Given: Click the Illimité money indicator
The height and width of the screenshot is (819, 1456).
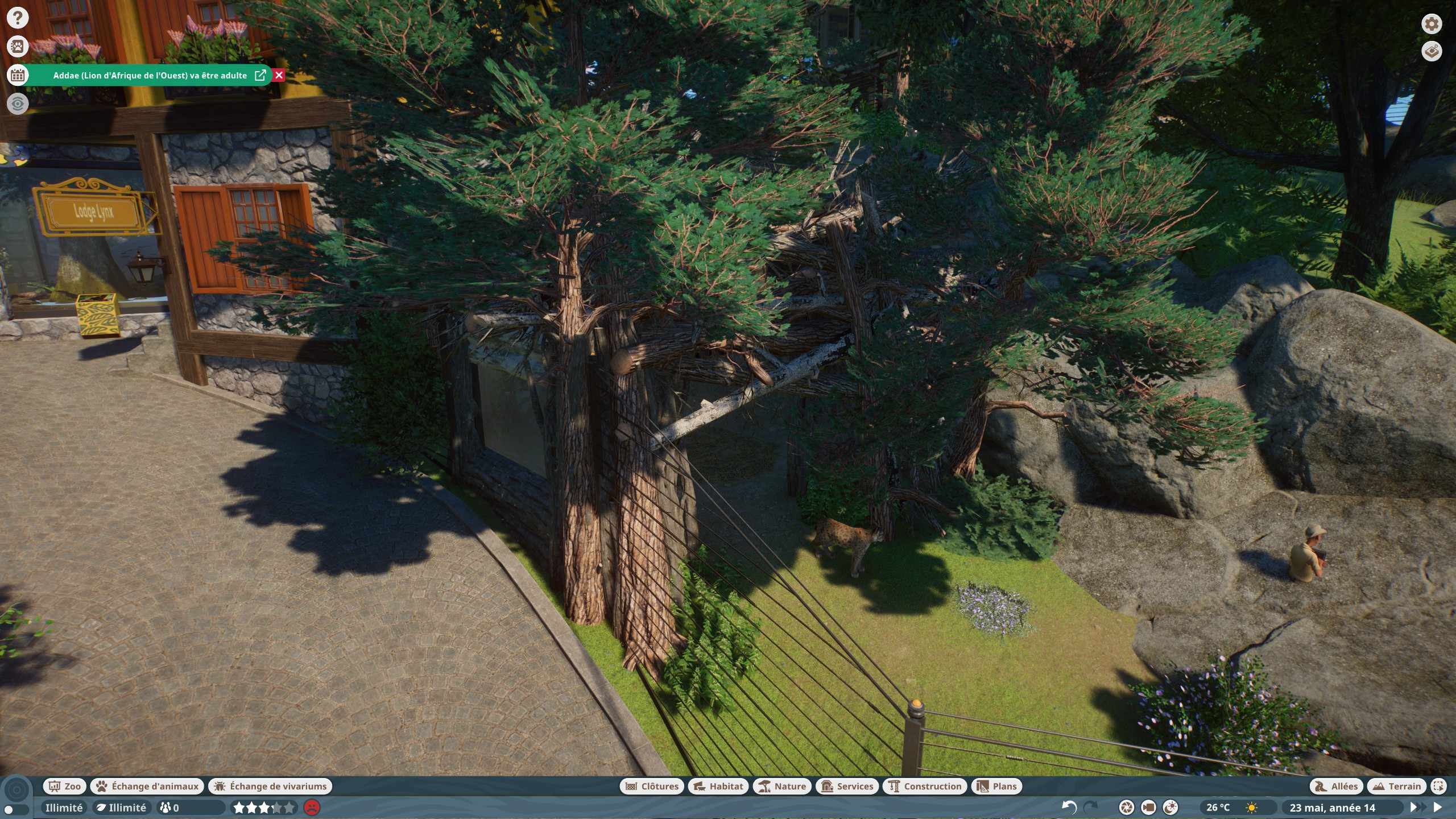Looking at the screenshot, I should [64, 808].
